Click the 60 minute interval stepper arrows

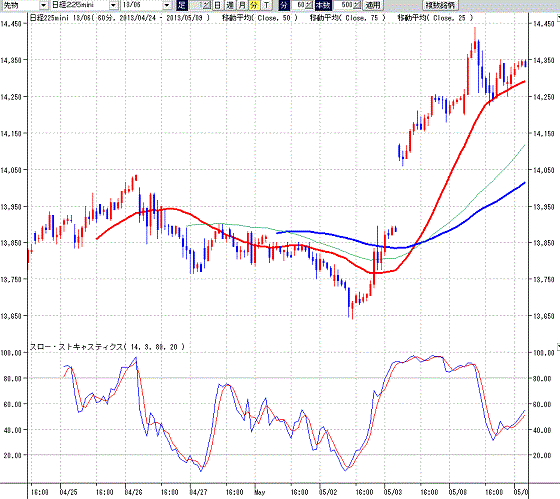click(x=309, y=5)
